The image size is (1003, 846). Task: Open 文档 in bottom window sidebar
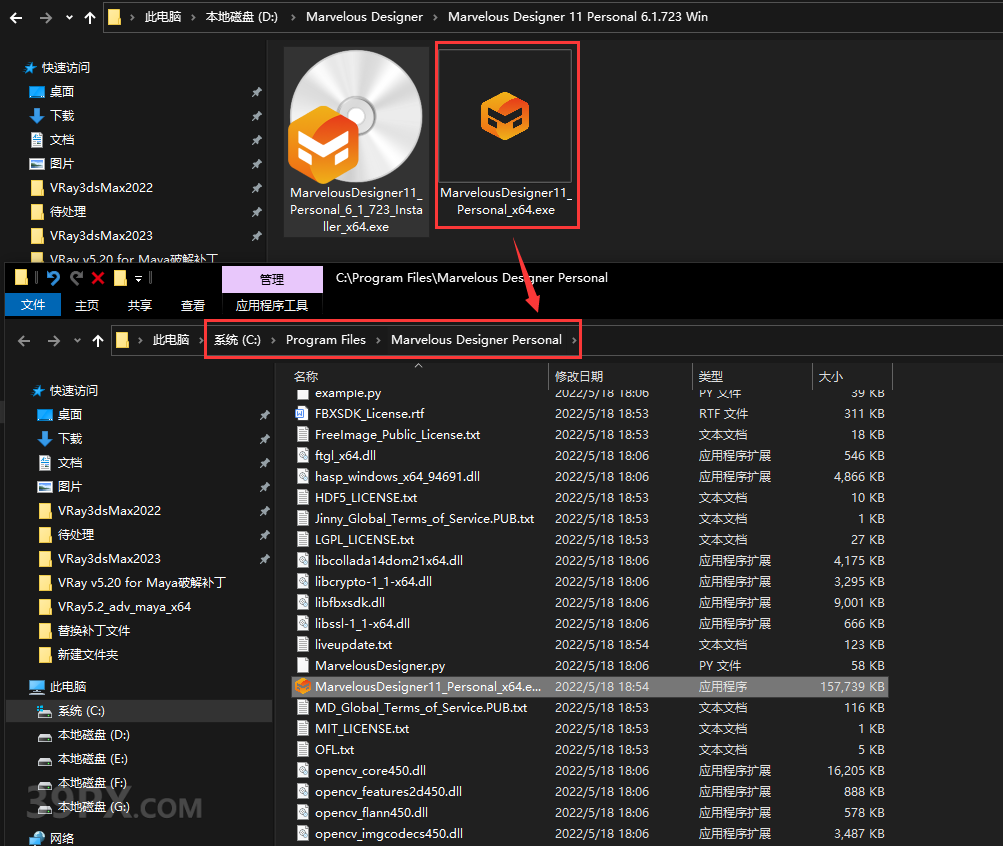[x=70, y=463]
